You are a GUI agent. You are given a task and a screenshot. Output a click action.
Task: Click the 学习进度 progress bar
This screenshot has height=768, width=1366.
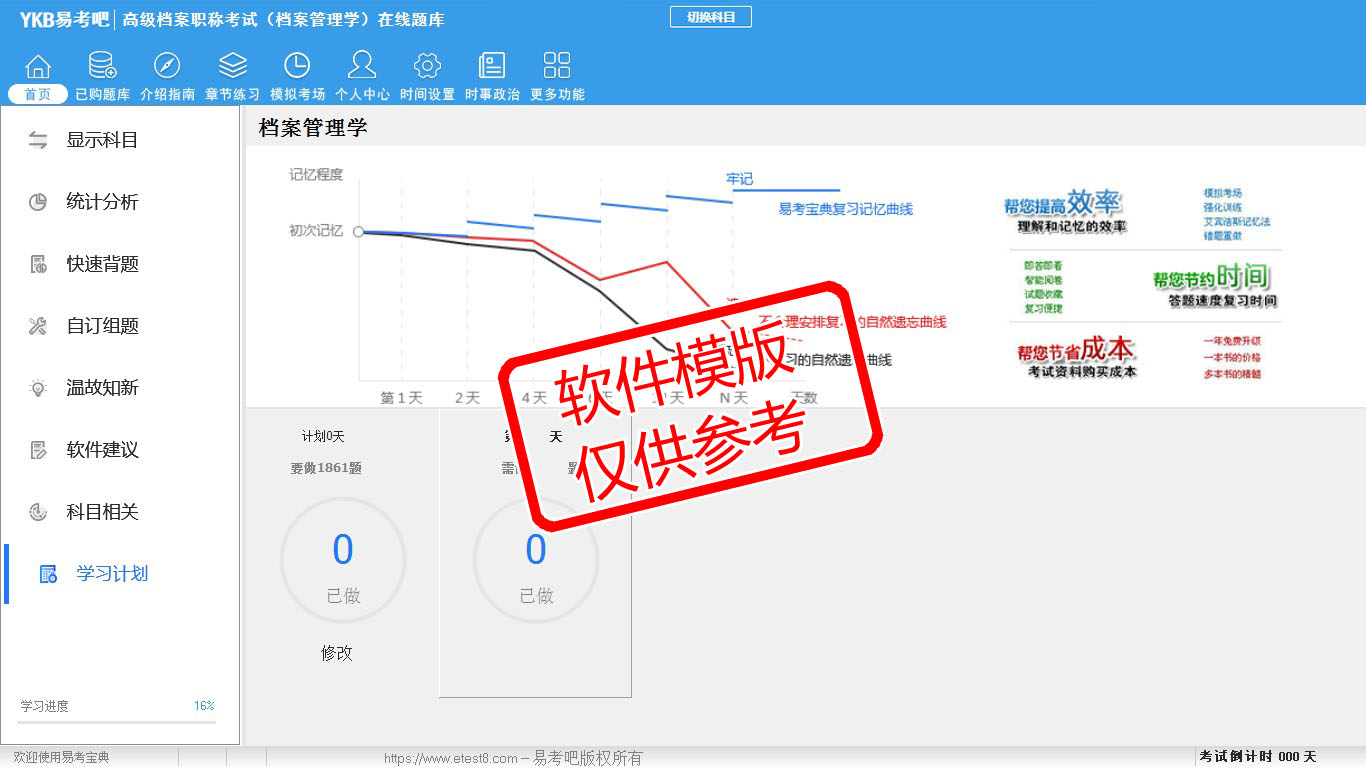click(116, 721)
